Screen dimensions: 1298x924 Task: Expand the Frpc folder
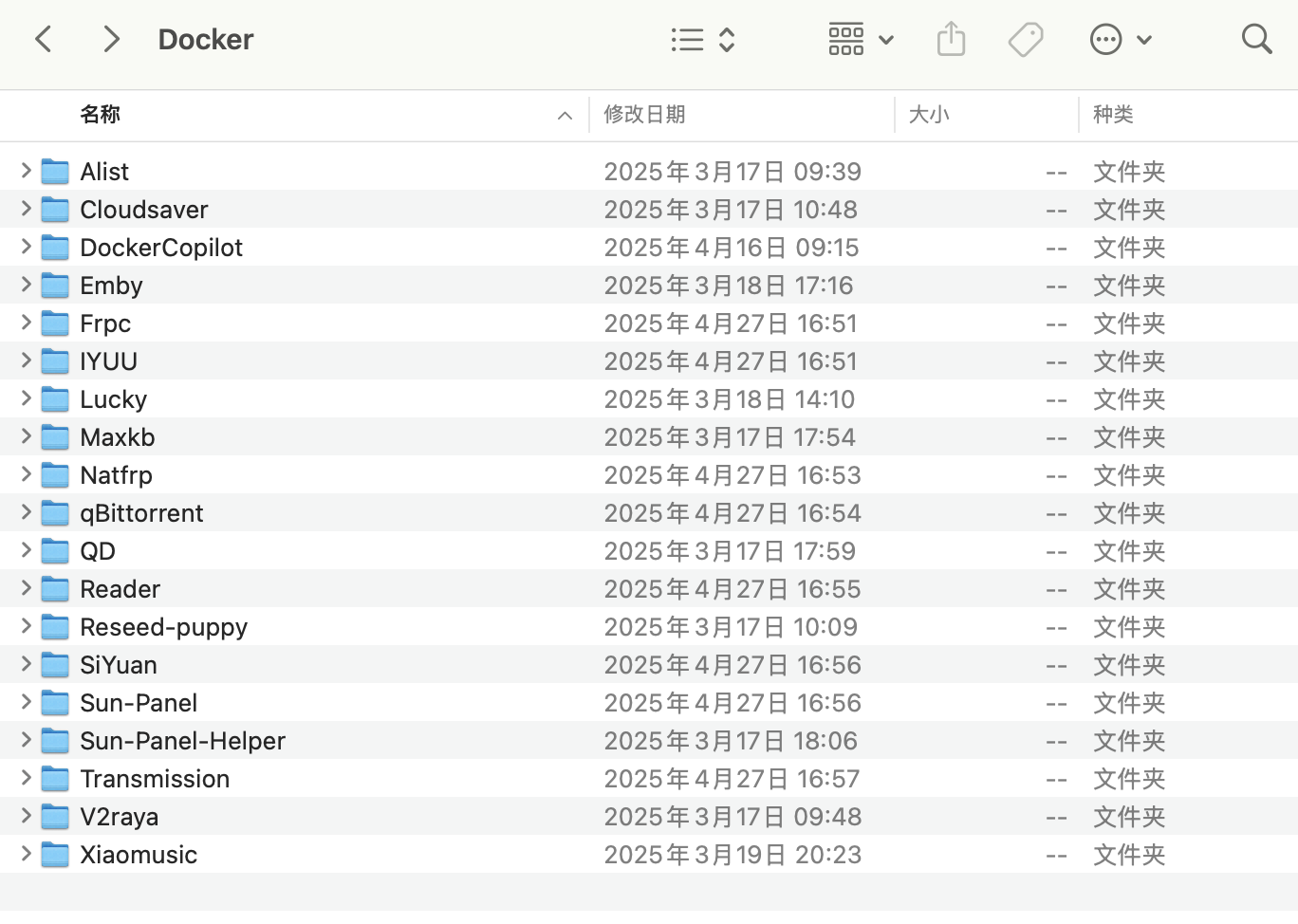point(26,323)
